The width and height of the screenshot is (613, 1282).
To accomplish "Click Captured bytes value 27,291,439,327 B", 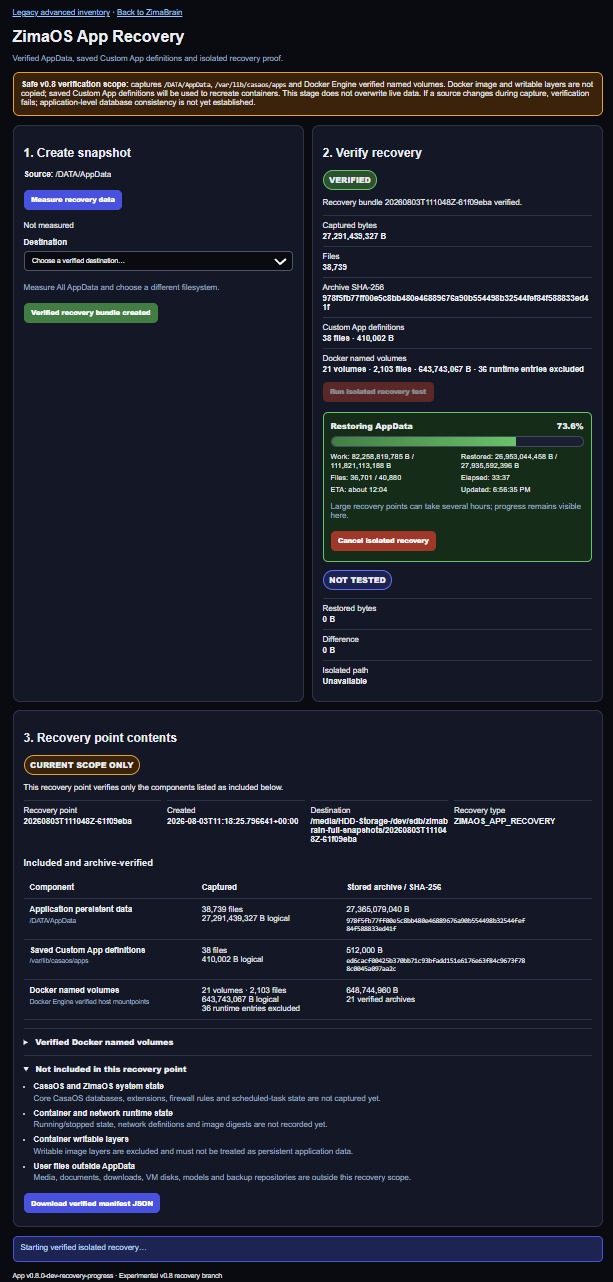I will coord(354,237).
